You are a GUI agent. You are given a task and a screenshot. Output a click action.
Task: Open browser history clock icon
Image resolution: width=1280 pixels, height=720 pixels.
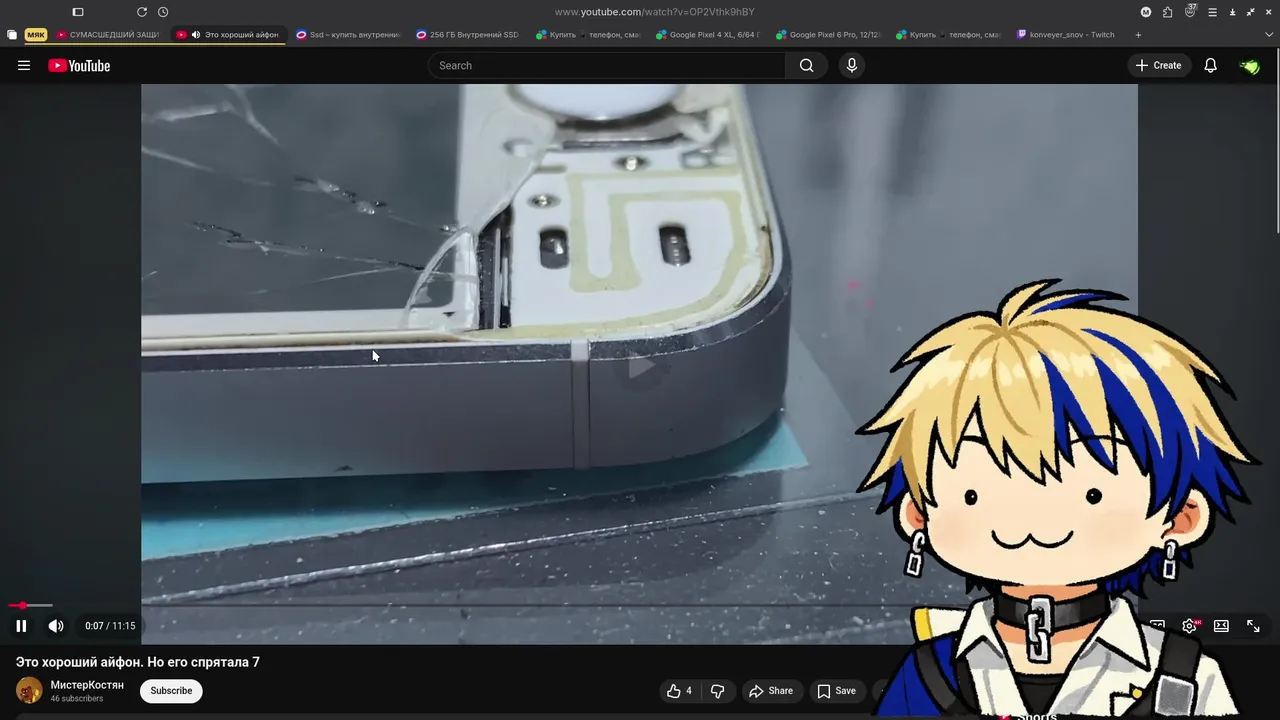click(163, 12)
